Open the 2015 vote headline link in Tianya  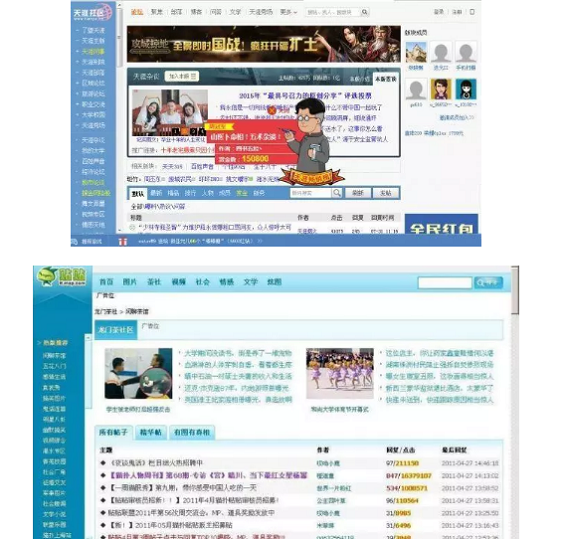pyautogui.click(x=305, y=96)
